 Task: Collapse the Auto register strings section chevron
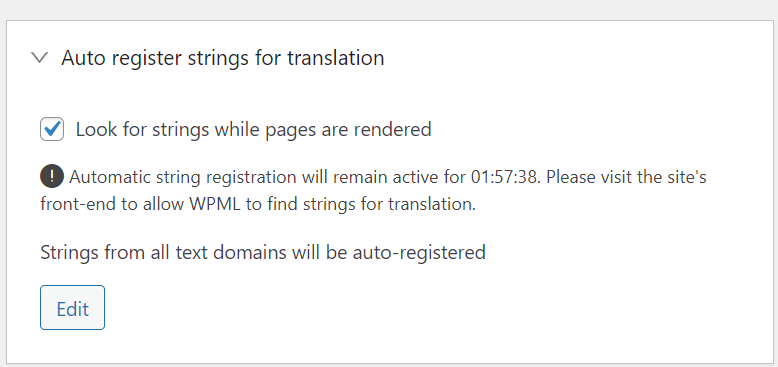pos(39,58)
